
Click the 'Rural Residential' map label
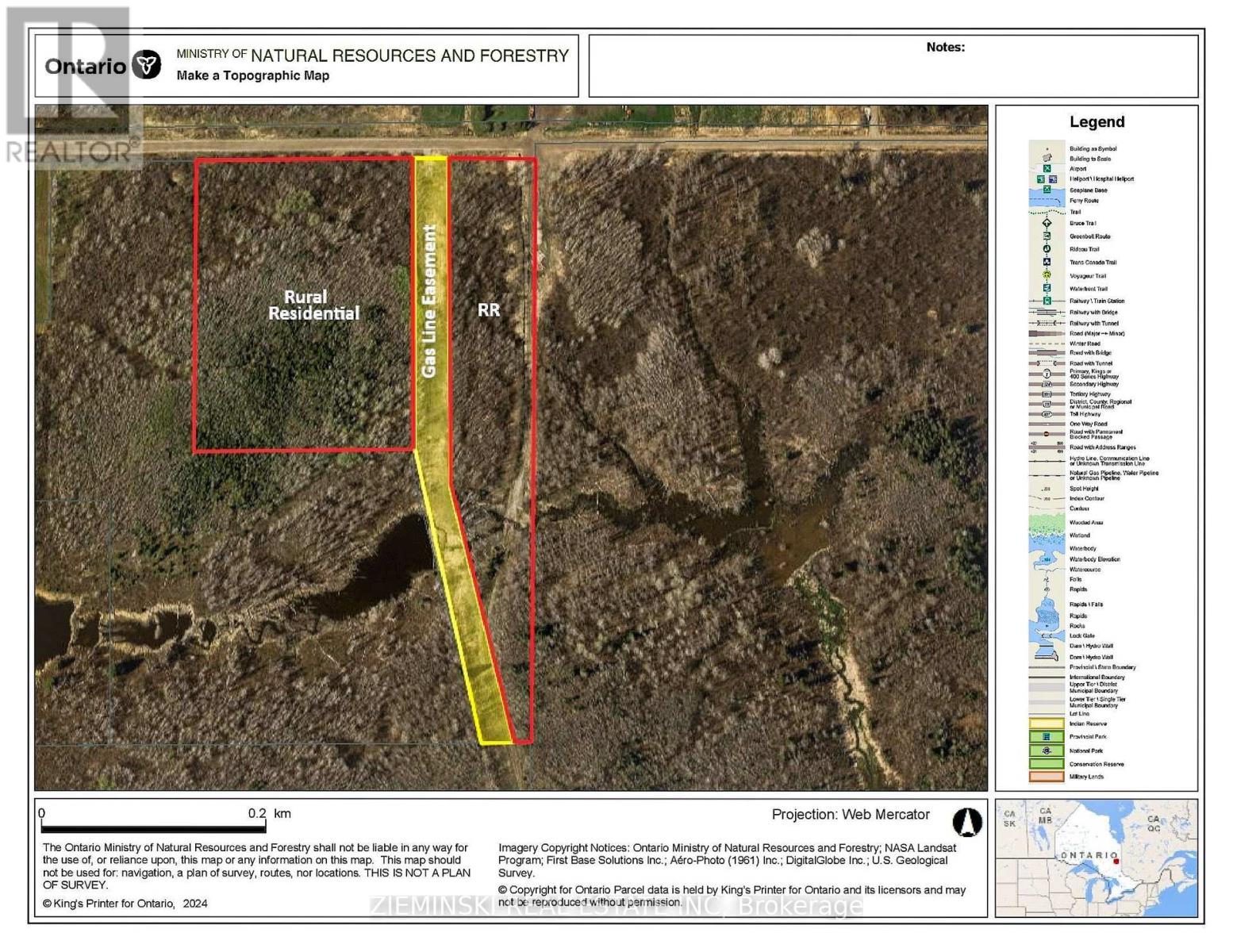tap(313, 305)
